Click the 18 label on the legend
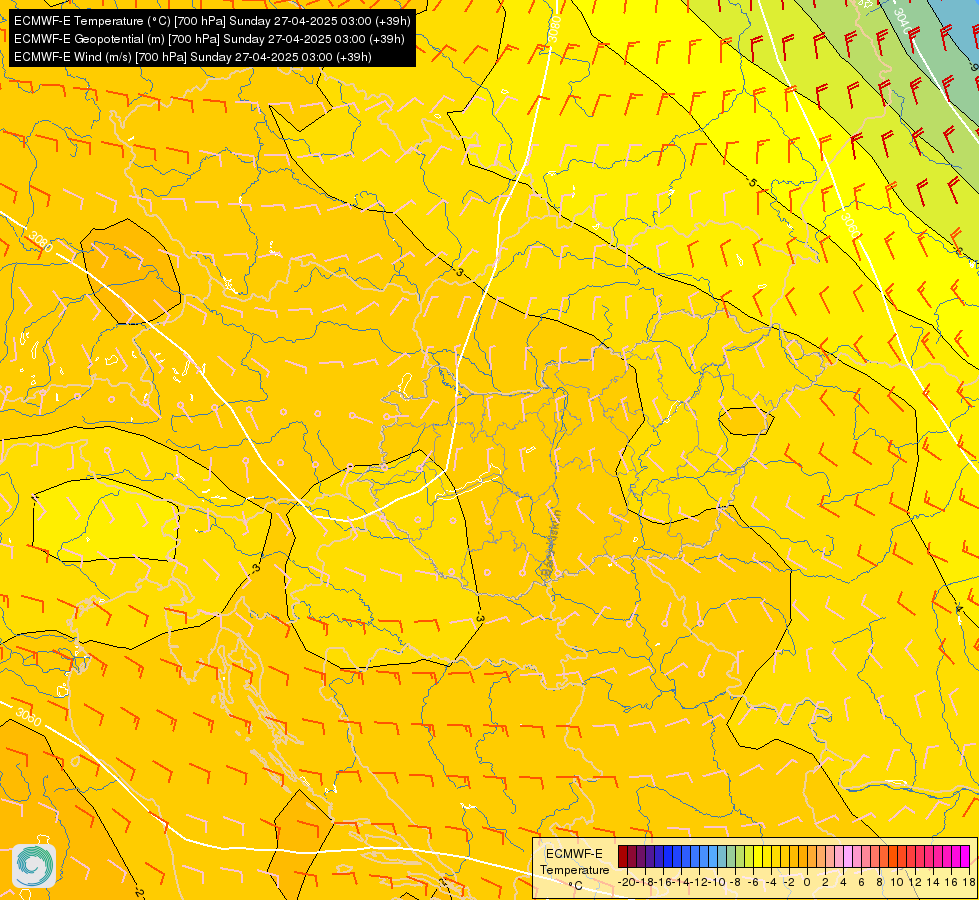979x900 pixels. [x=968, y=882]
